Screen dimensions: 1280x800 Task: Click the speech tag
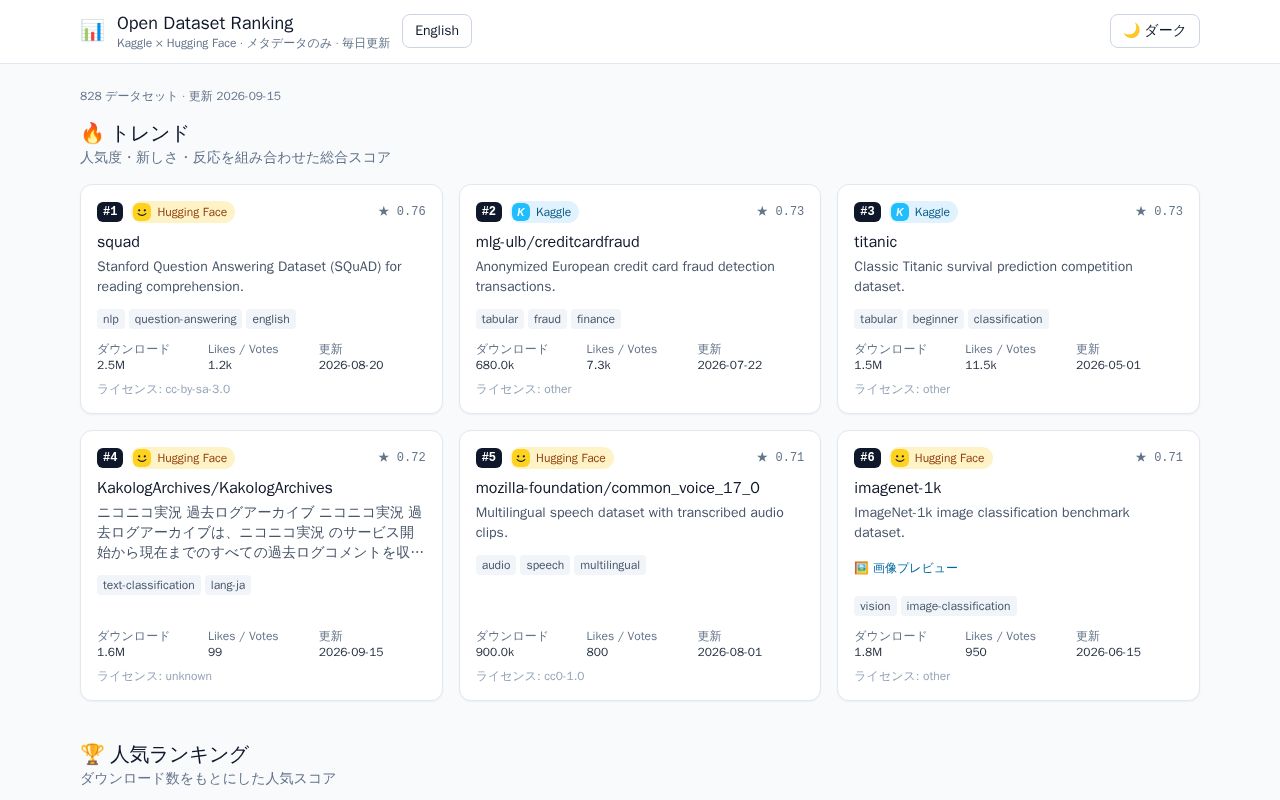545,565
